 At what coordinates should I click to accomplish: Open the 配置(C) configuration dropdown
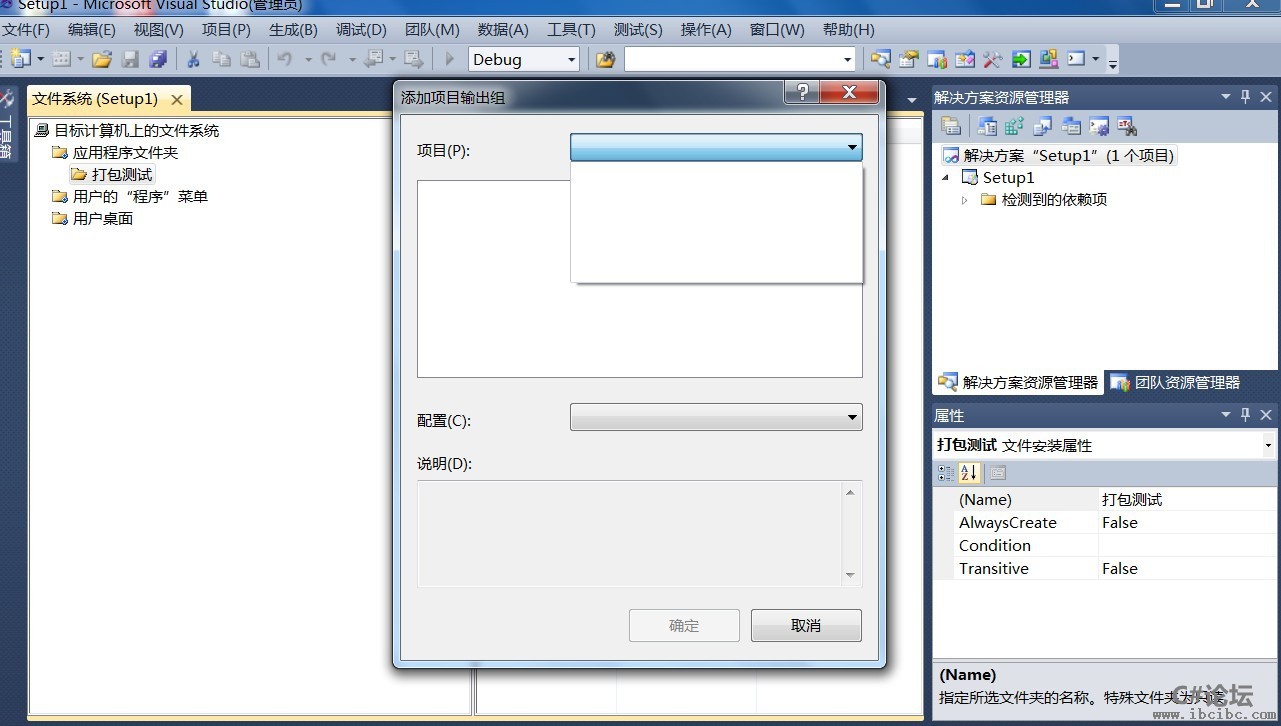[x=716, y=417]
